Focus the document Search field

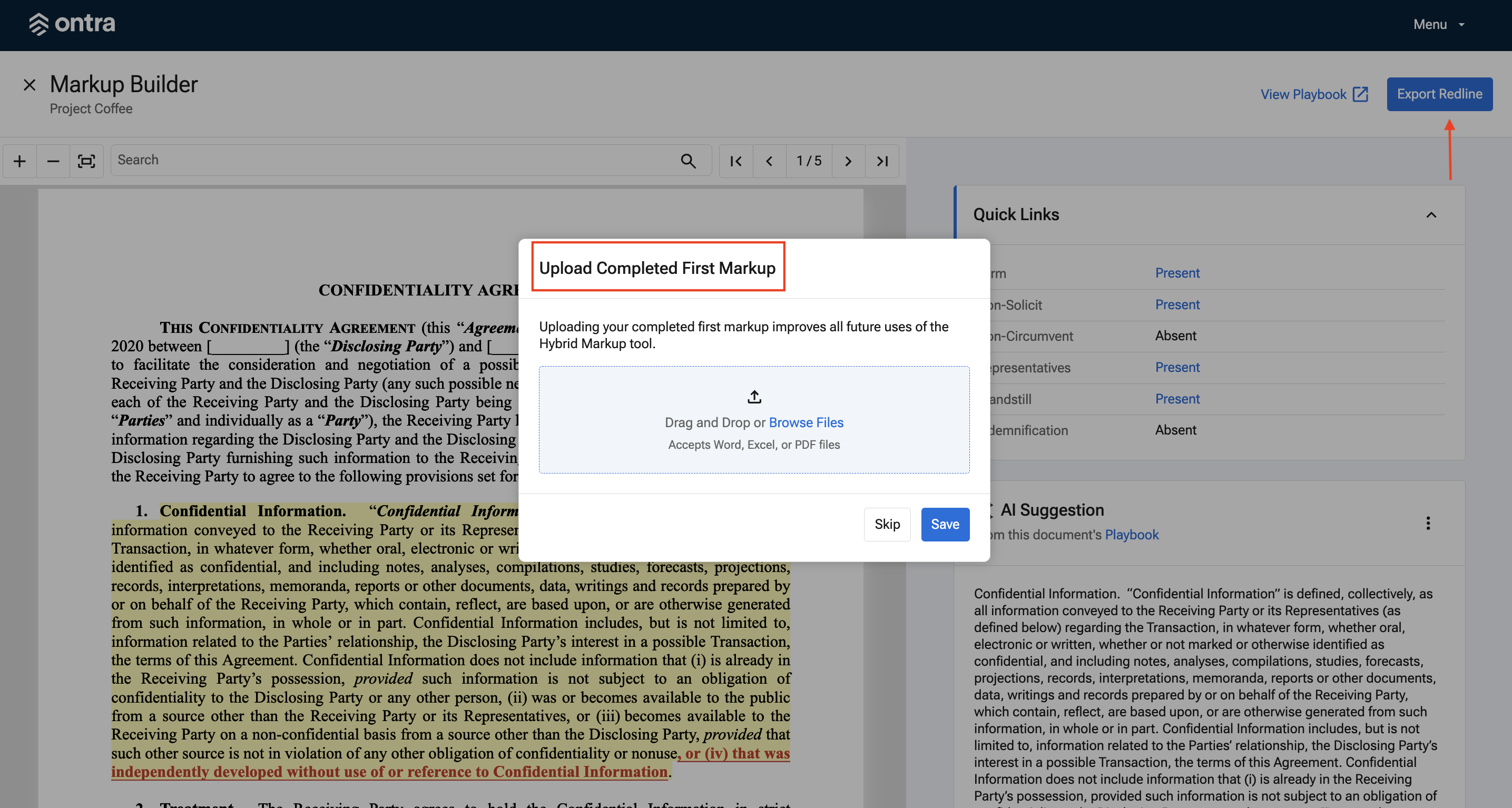(x=393, y=160)
